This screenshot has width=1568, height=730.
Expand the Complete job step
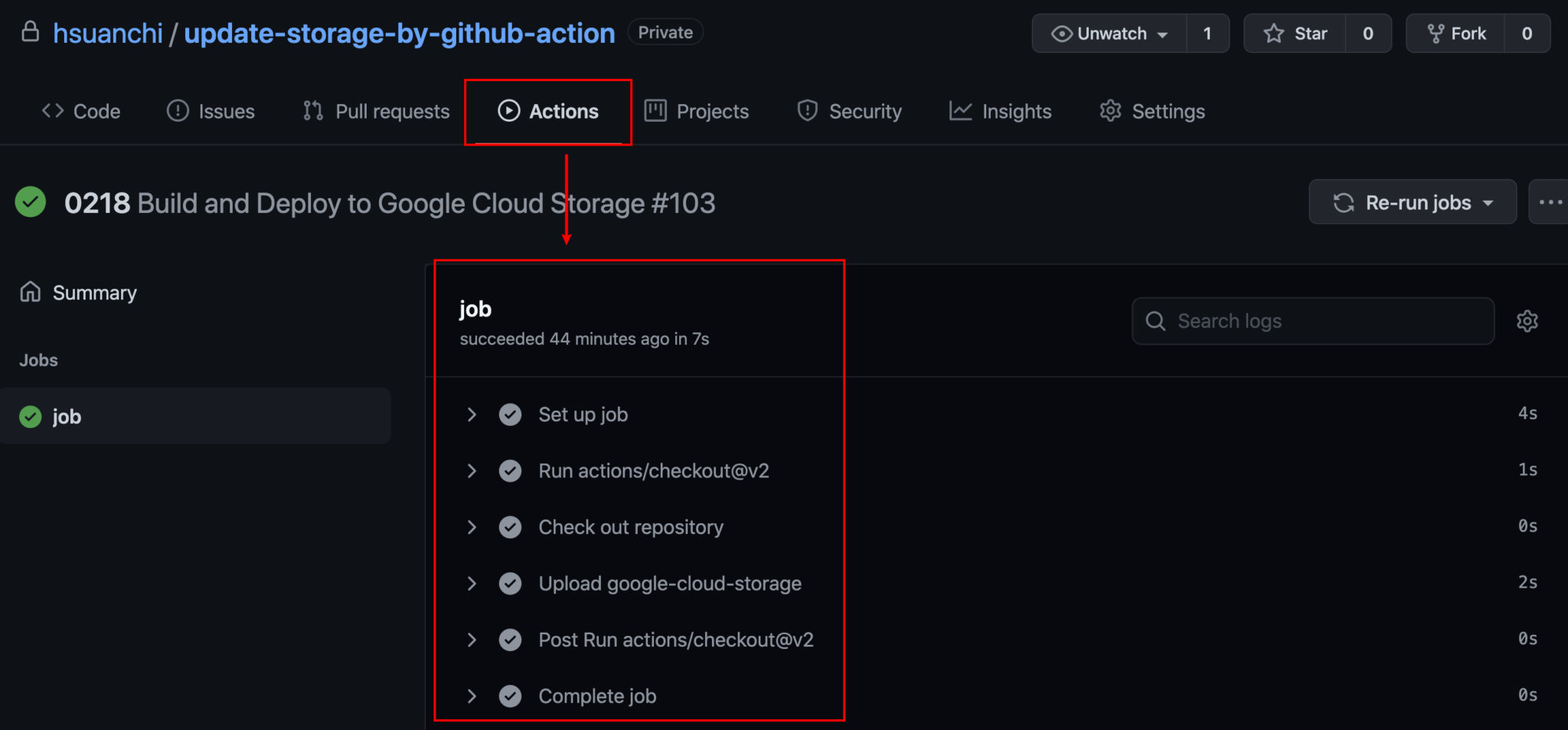472,696
